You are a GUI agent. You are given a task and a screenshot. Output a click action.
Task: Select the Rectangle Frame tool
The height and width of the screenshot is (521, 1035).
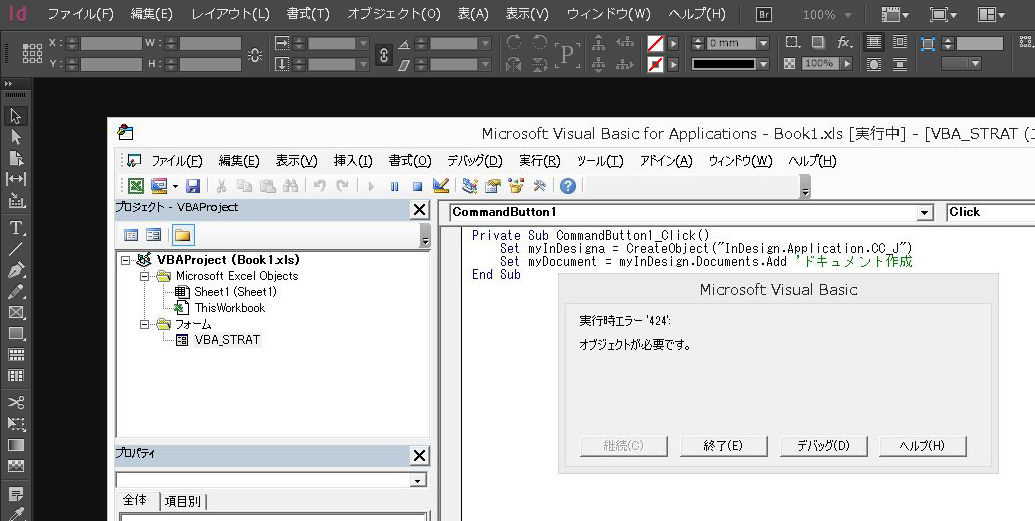[x=16, y=312]
